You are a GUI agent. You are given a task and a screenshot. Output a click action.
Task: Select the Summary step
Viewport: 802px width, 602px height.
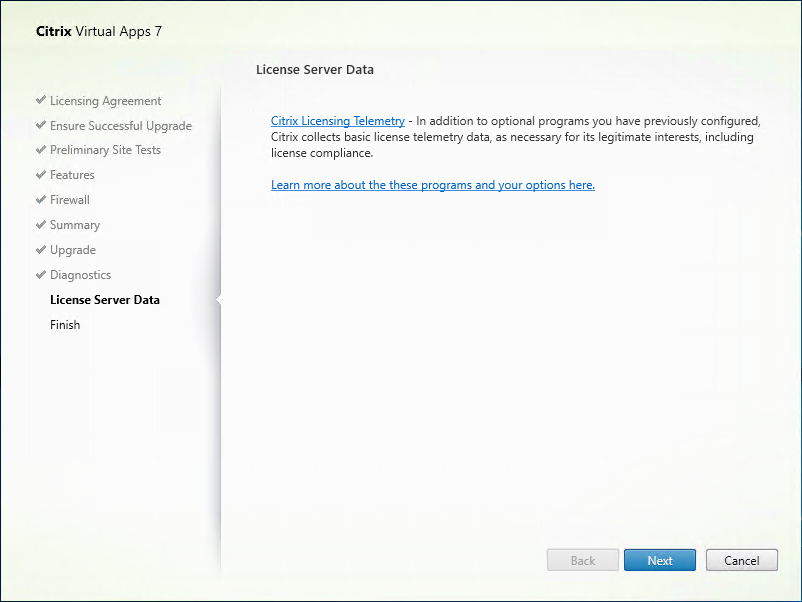pyautogui.click(x=75, y=225)
